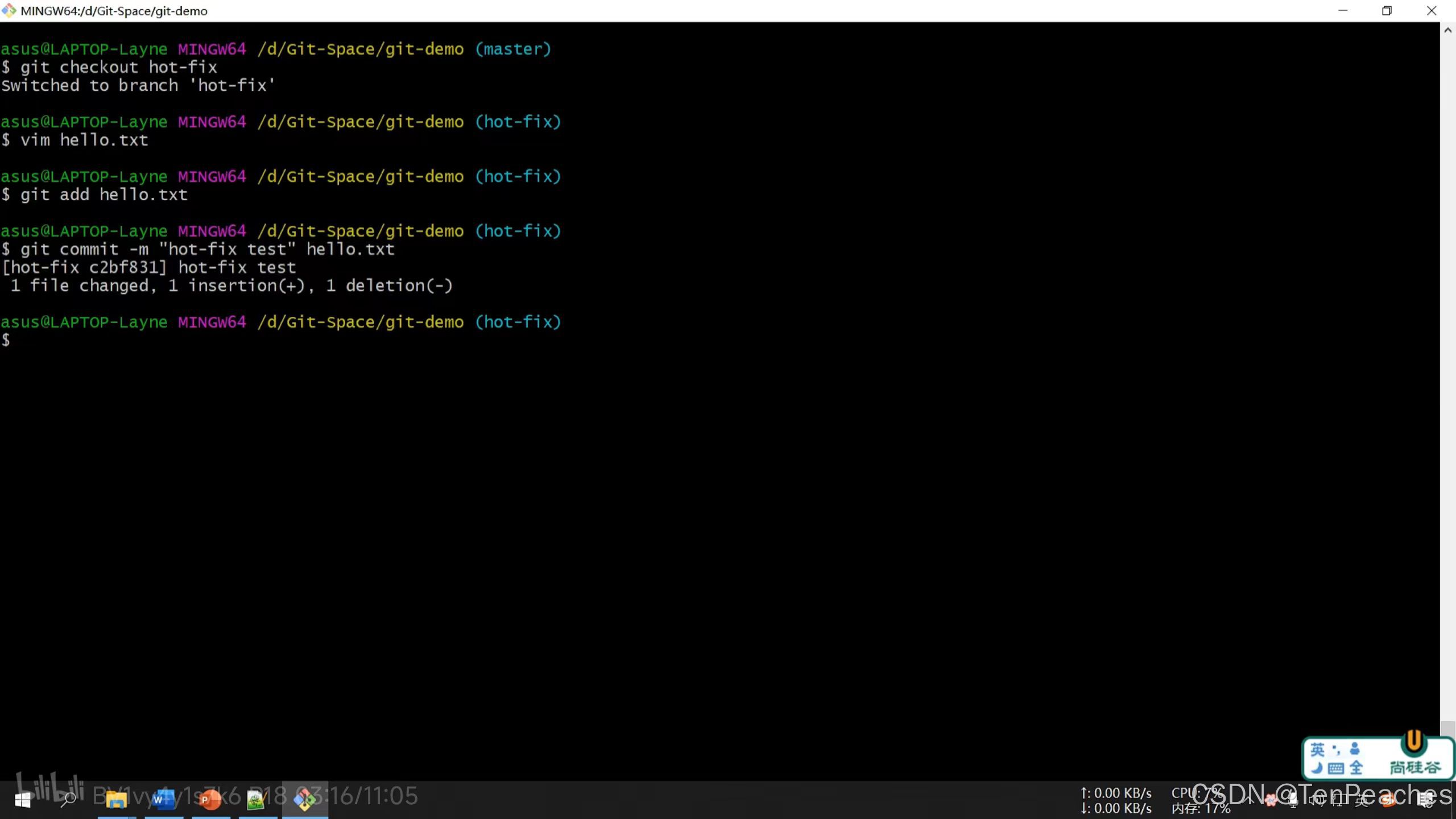Image resolution: width=1456 pixels, height=819 pixels.
Task: Click the terminal scrollbar thumb
Action: pos(1447,729)
